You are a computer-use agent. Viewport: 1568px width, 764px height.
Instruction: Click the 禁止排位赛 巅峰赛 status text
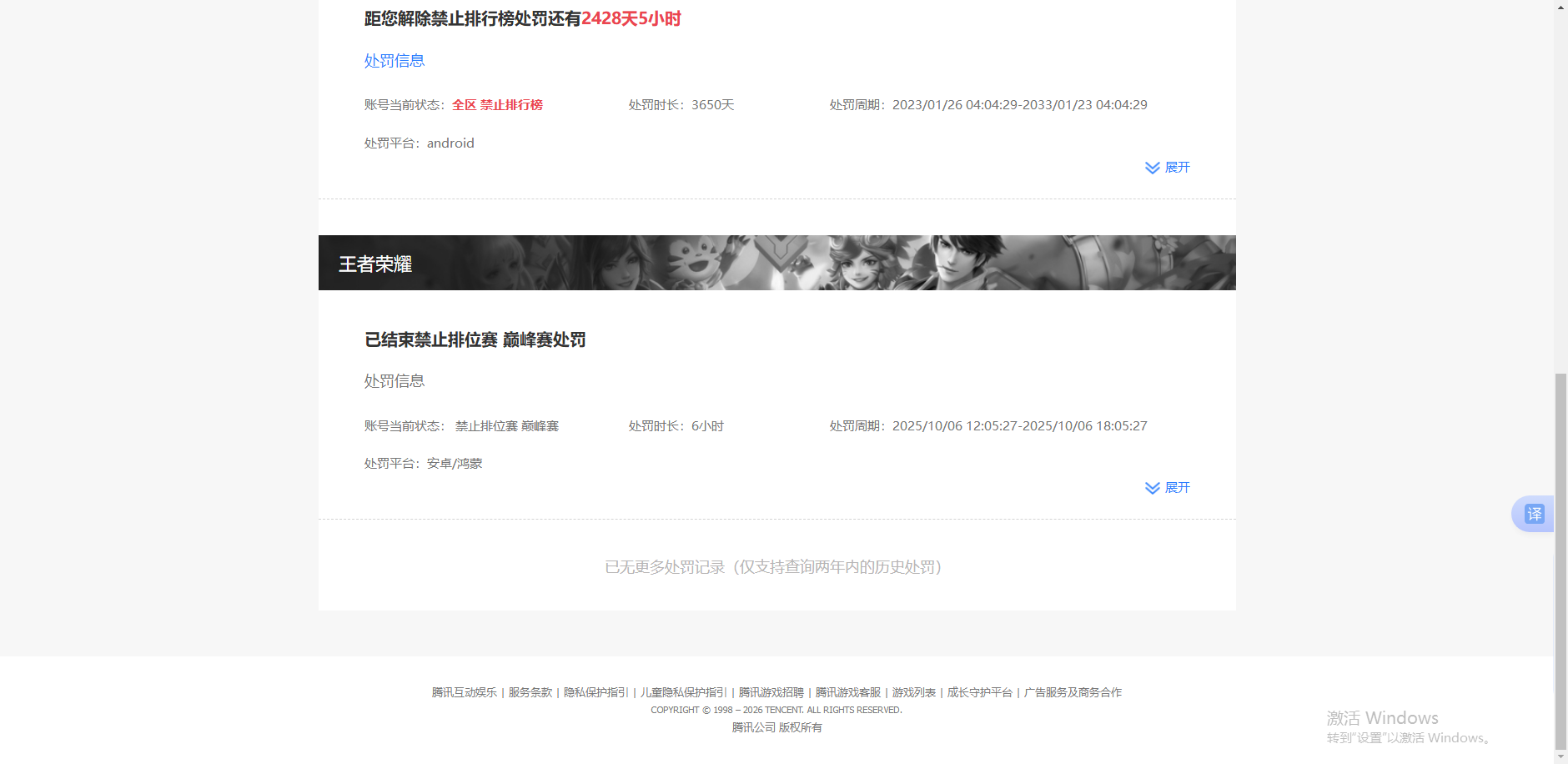(x=507, y=426)
